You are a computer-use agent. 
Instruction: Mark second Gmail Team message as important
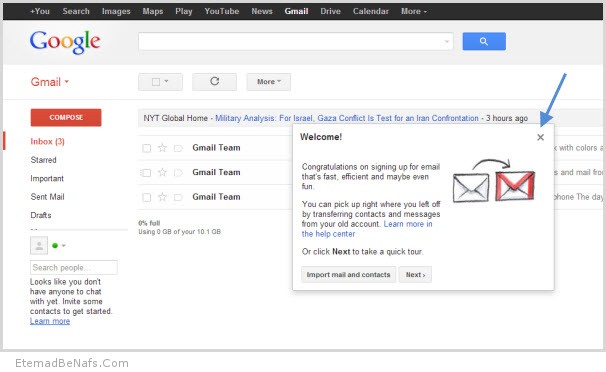(x=178, y=173)
